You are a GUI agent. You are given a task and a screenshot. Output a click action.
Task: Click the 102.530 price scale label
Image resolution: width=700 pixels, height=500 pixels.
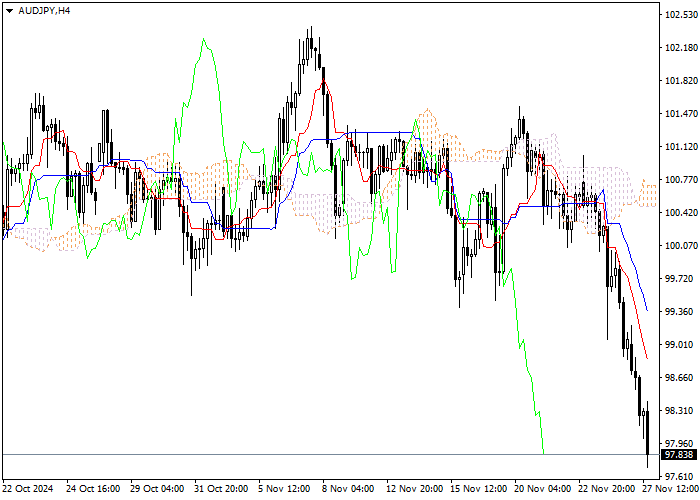[x=681, y=15]
